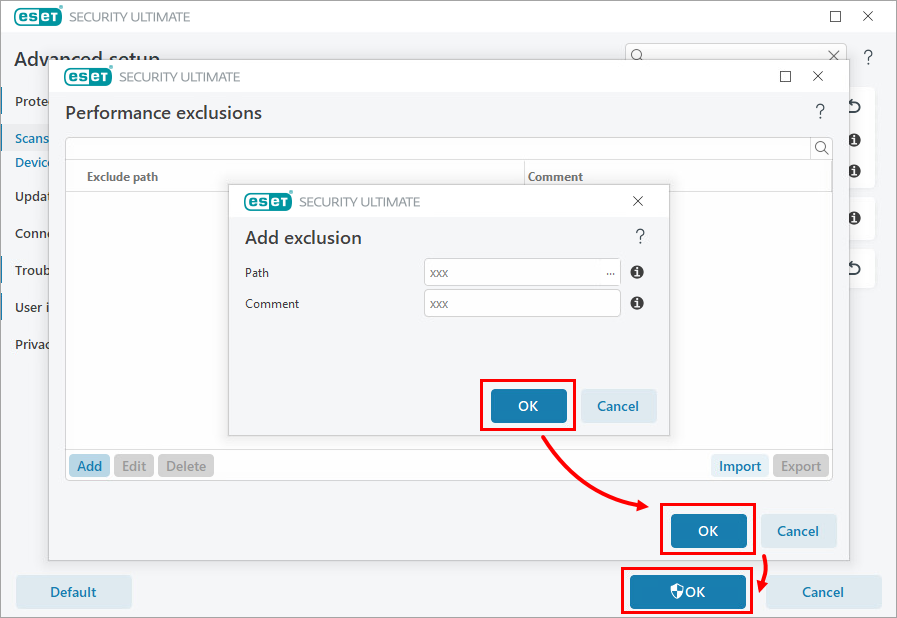Click Import in Performance exclusions
The height and width of the screenshot is (618, 897).
tap(740, 466)
